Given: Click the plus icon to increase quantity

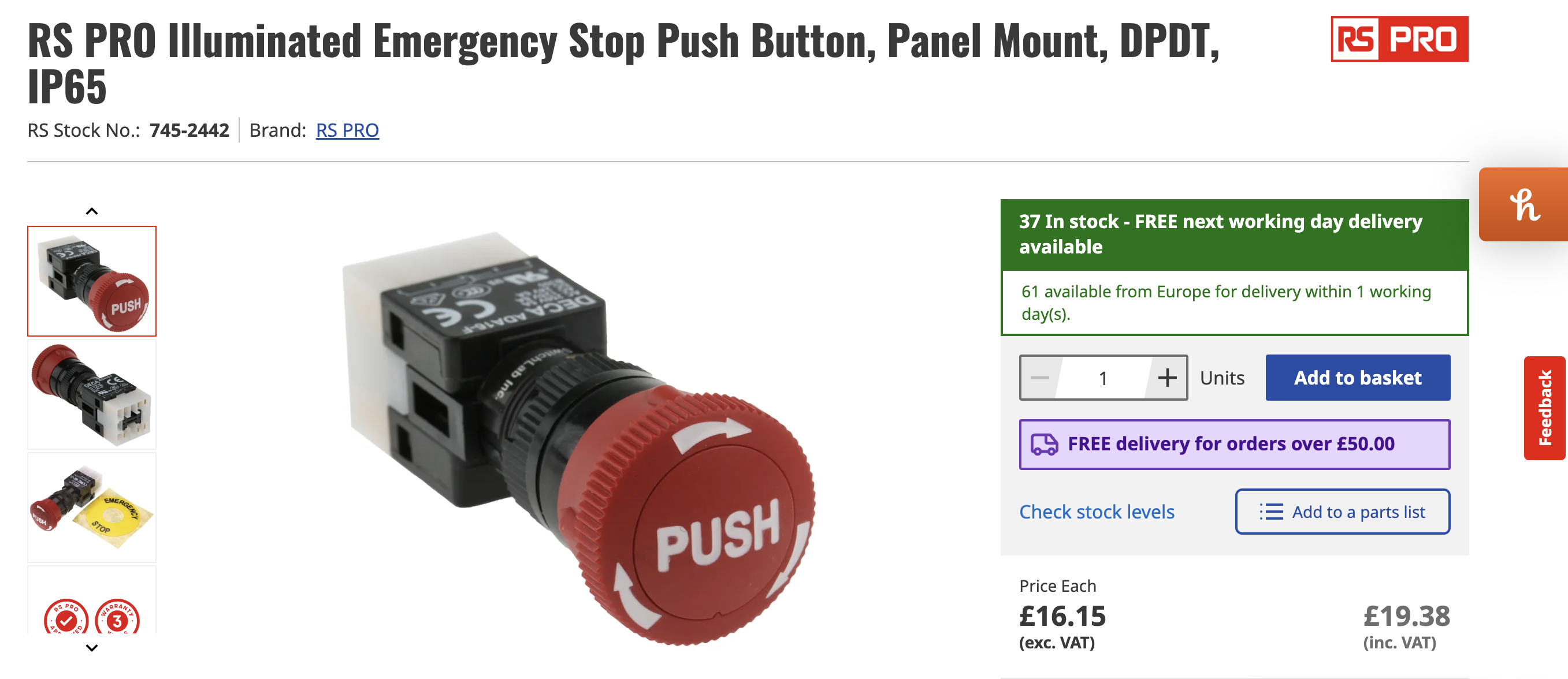Looking at the screenshot, I should tap(1167, 378).
